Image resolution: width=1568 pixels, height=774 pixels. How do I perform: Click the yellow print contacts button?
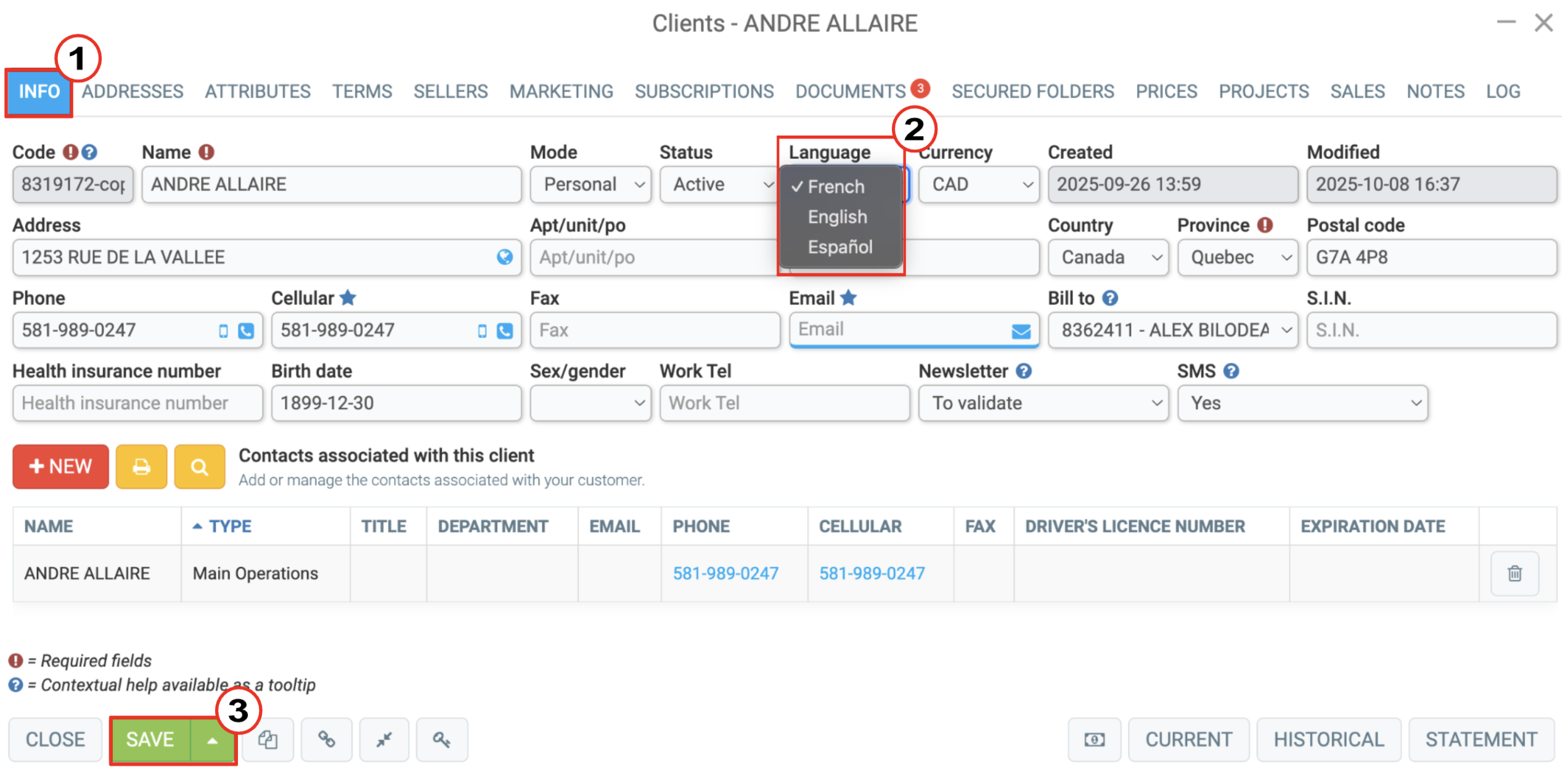[x=141, y=466]
